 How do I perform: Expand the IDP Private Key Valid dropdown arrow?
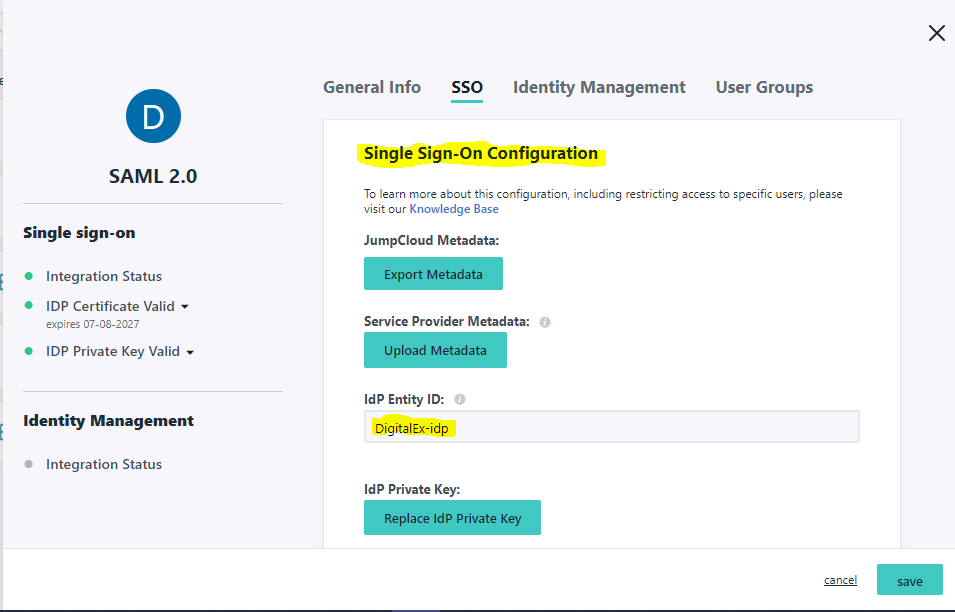[x=190, y=352]
